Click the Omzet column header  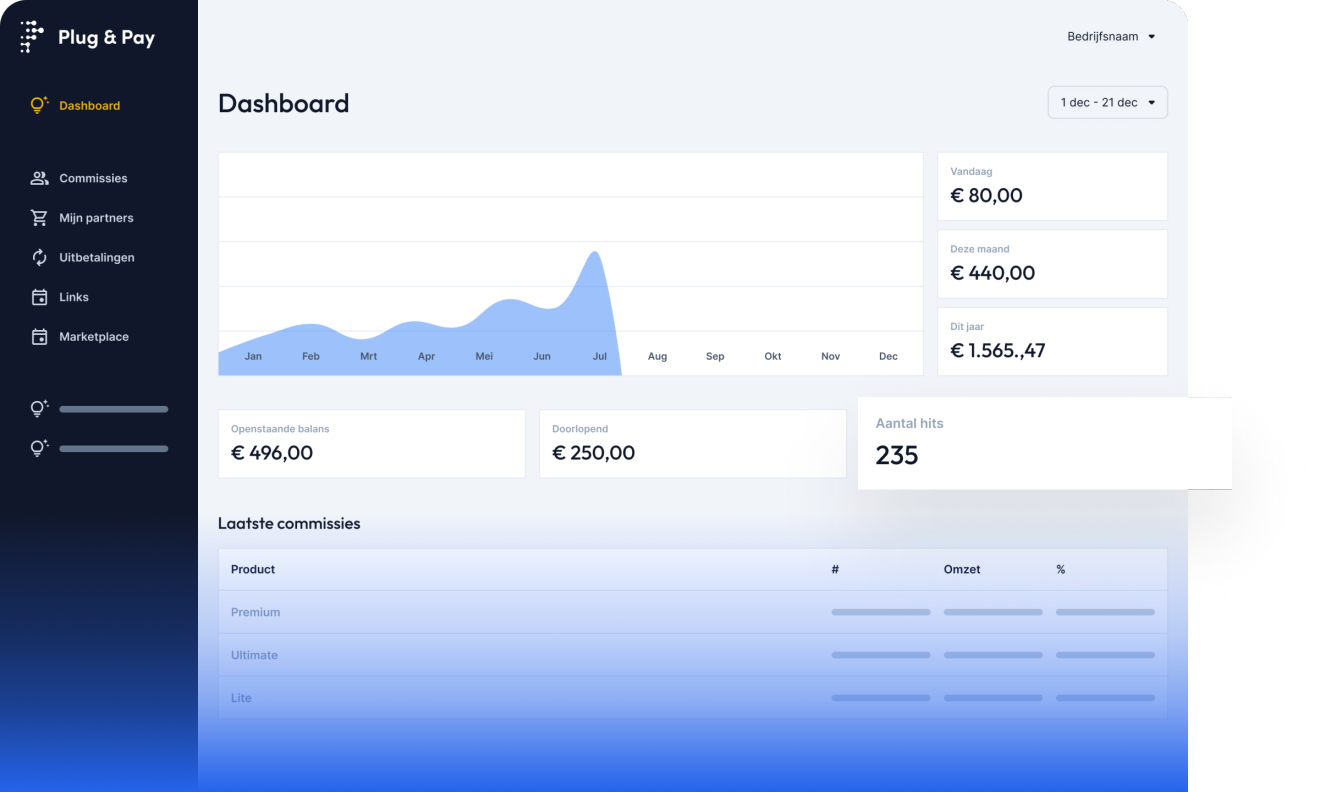click(x=962, y=569)
